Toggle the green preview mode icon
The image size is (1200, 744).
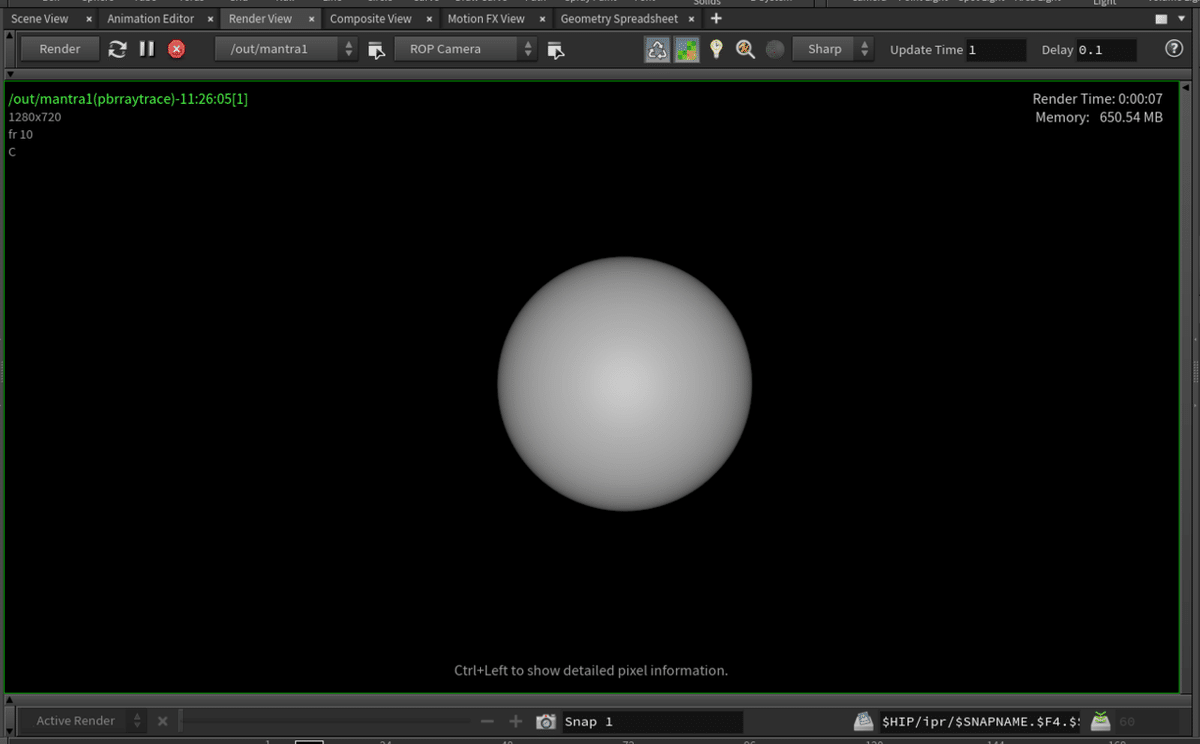point(687,48)
